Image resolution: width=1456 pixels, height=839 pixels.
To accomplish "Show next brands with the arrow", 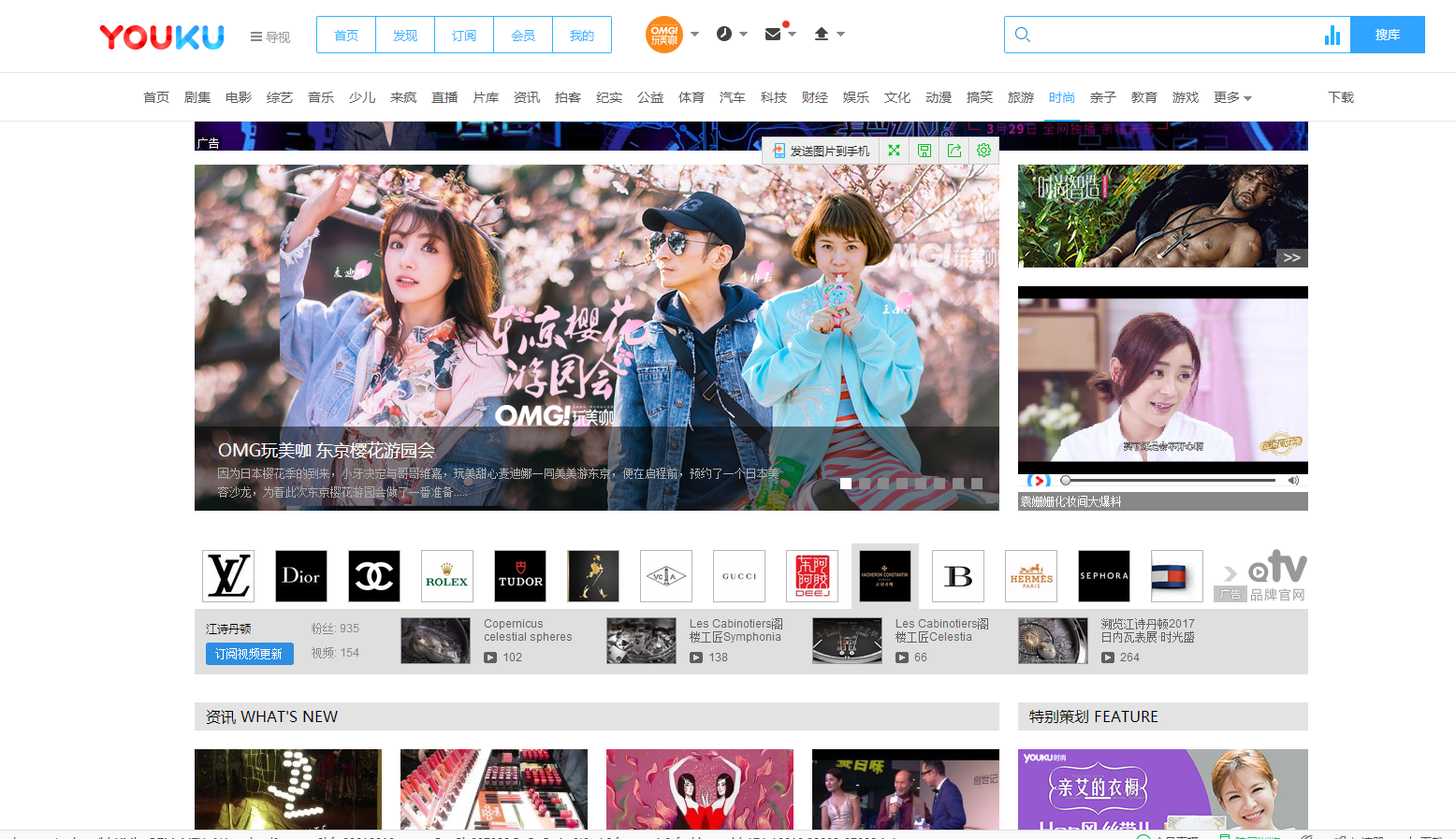I will tap(1230, 573).
